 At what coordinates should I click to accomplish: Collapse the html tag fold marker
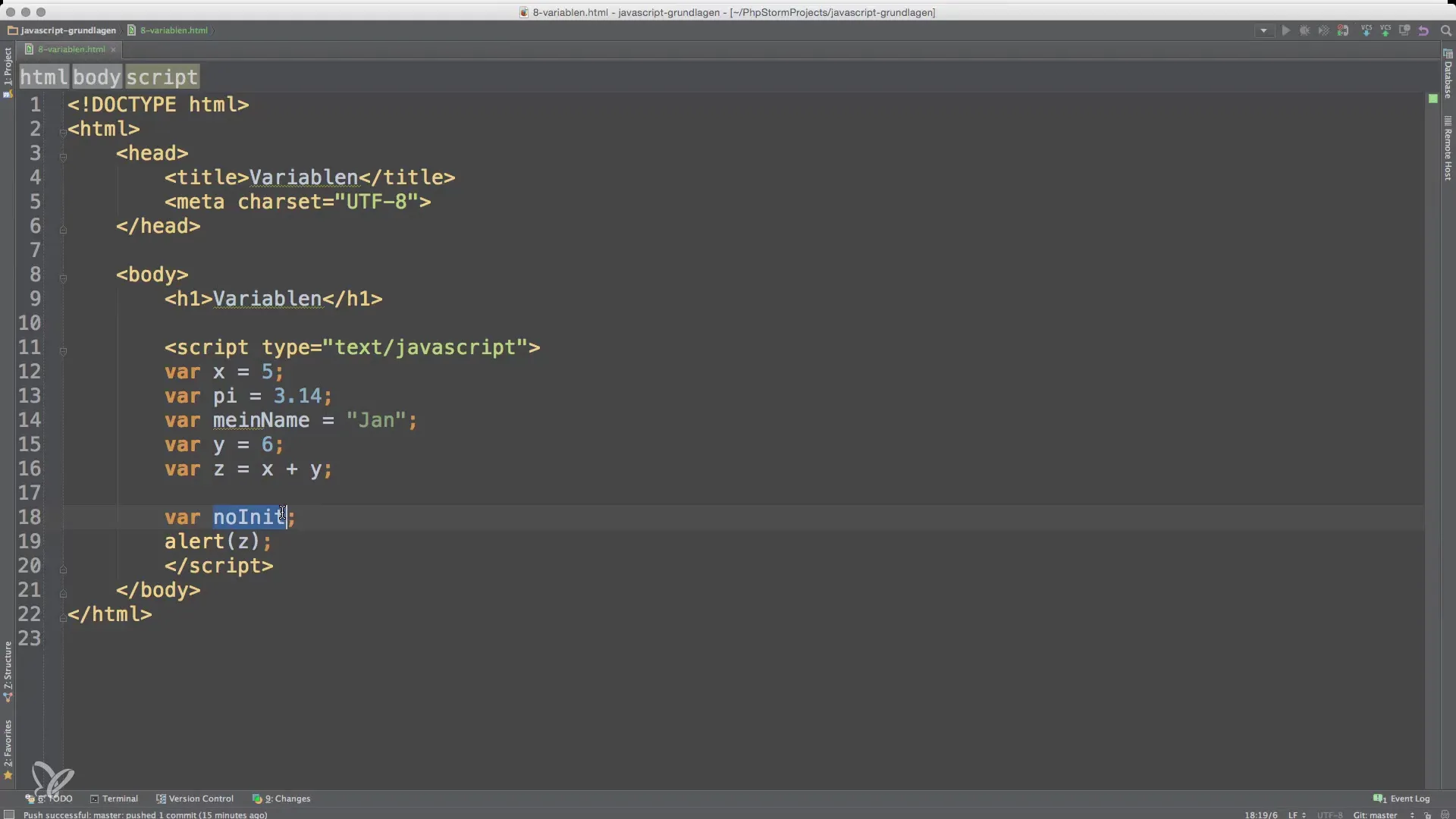click(x=63, y=133)
